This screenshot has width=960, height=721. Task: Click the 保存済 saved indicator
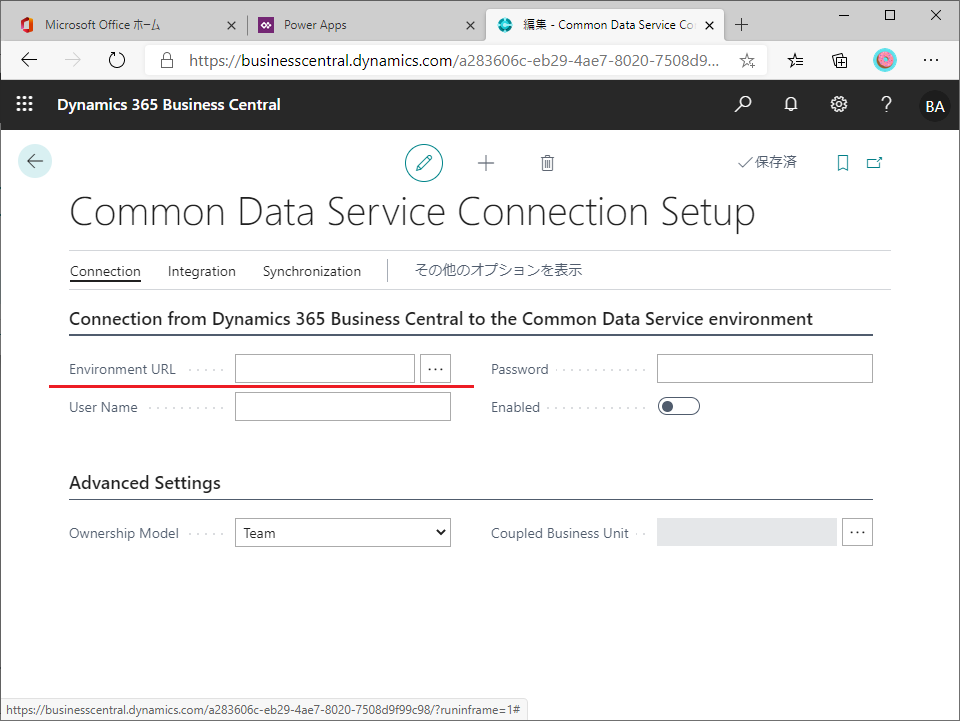[x=767, y=162]
